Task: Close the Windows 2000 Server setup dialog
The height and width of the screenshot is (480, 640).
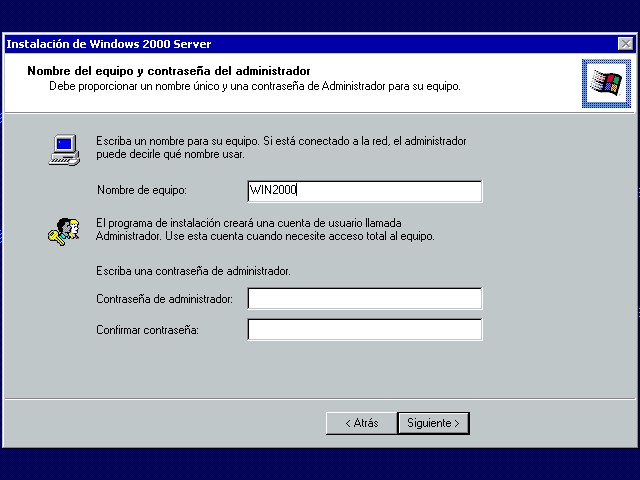Action: point(625,44)
